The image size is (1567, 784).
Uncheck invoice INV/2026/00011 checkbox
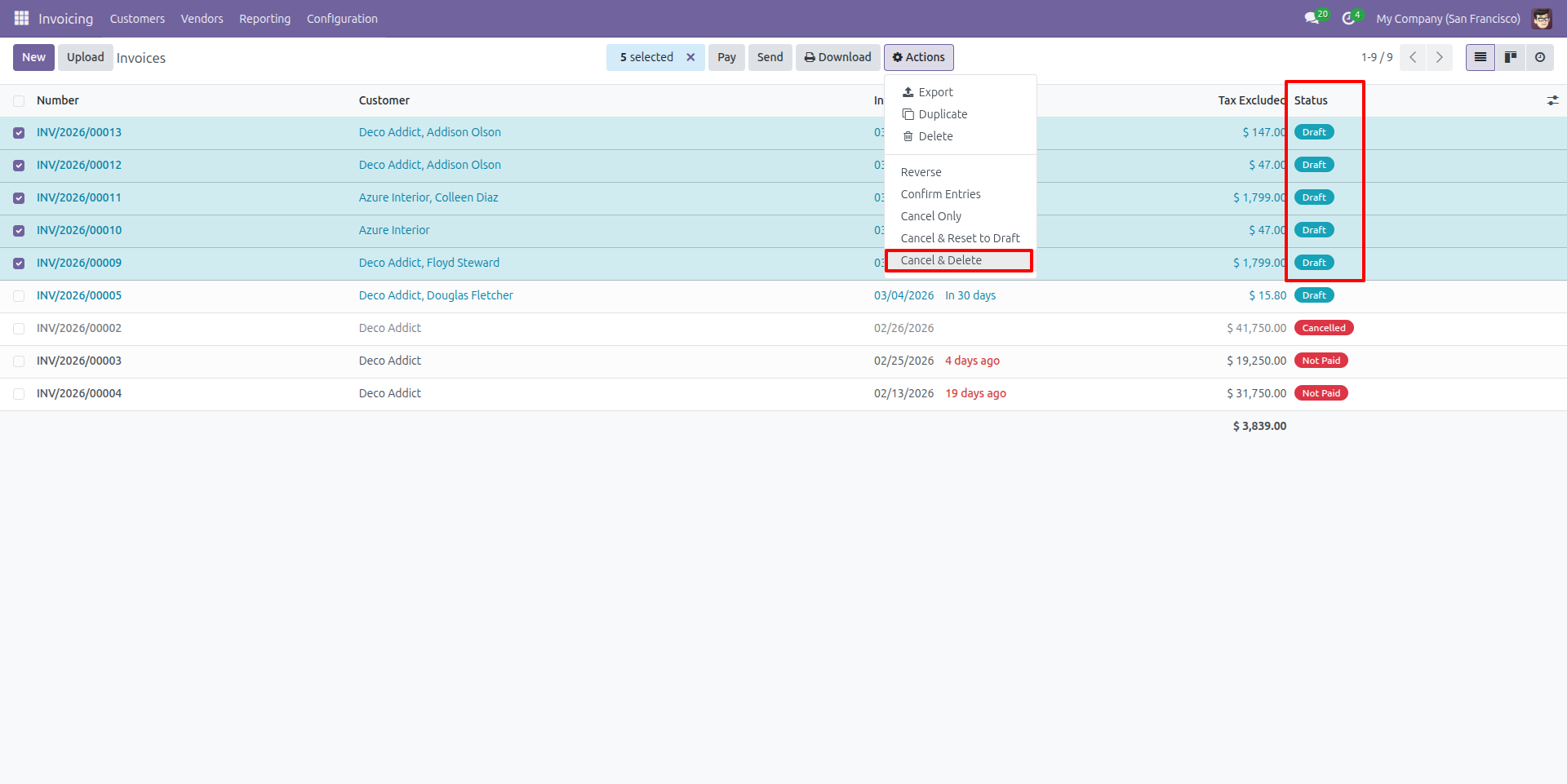pyautogui.click(x=19, y=198)
